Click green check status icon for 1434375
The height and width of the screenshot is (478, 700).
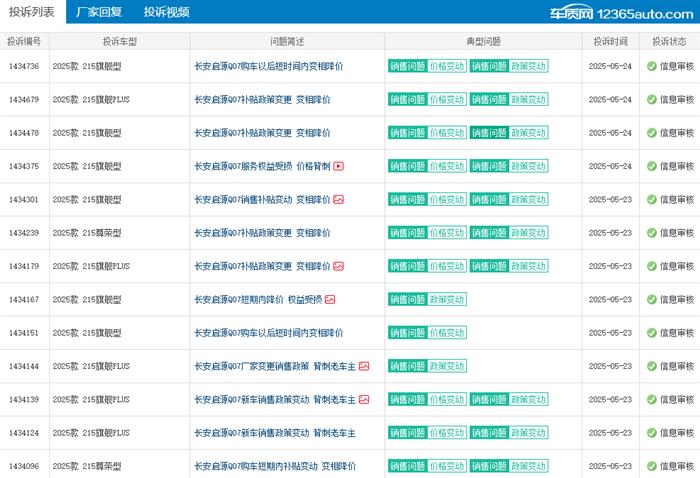652,166
